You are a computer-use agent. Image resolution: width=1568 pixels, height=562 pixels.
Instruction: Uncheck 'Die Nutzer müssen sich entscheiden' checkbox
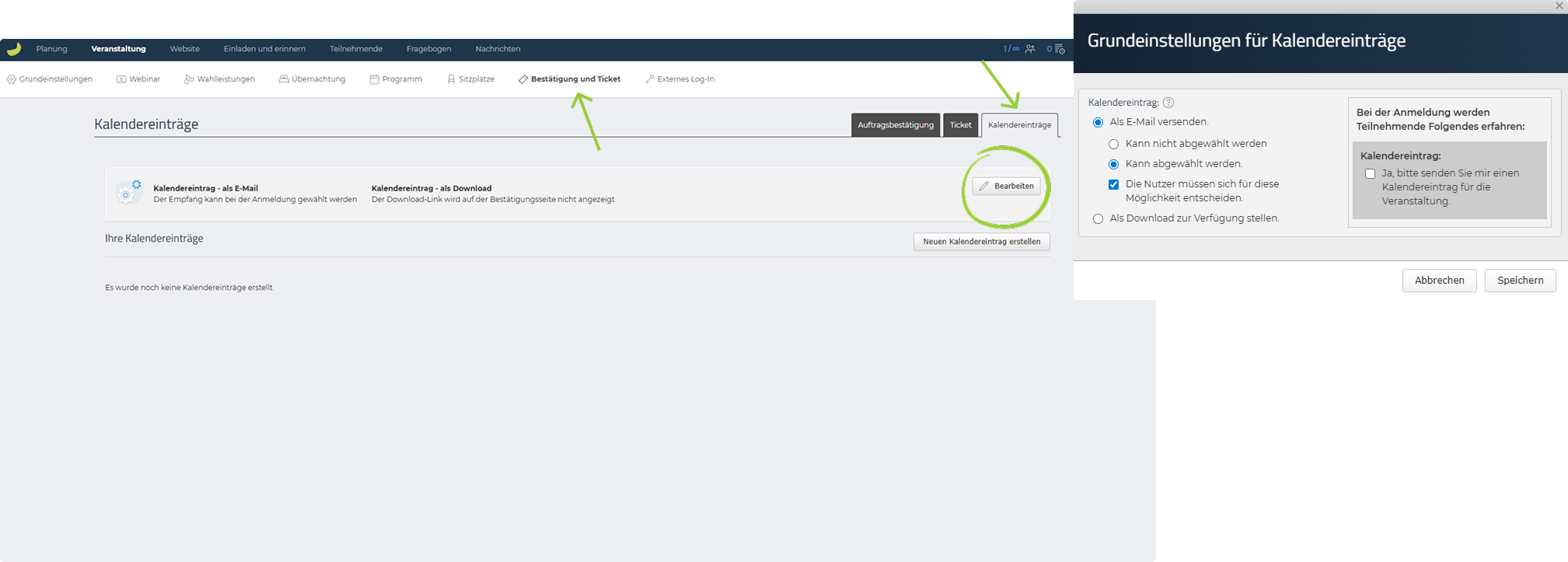1113,185
